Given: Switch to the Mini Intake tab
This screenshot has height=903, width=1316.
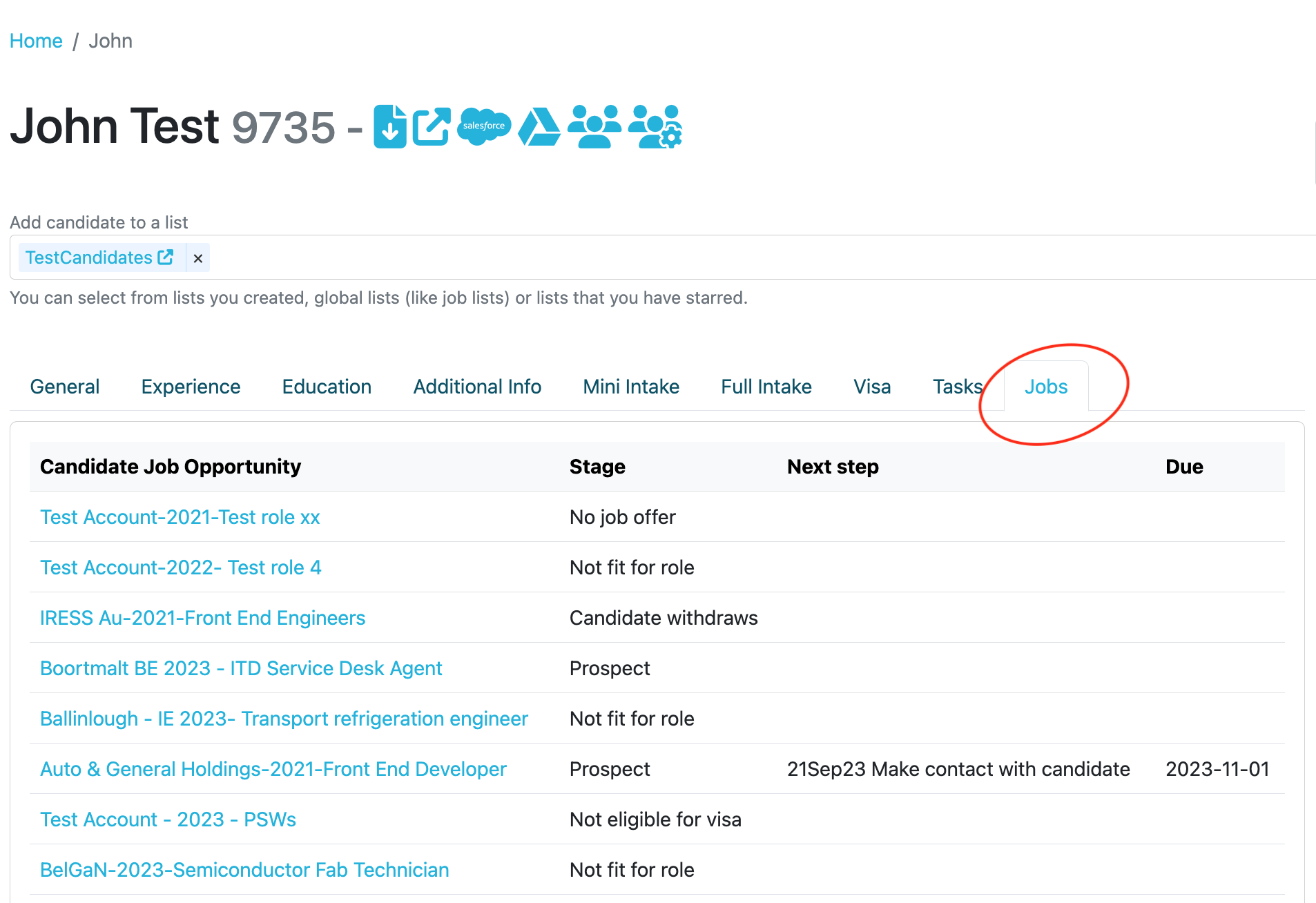Looking at the screenshot, I should point(630,387).
